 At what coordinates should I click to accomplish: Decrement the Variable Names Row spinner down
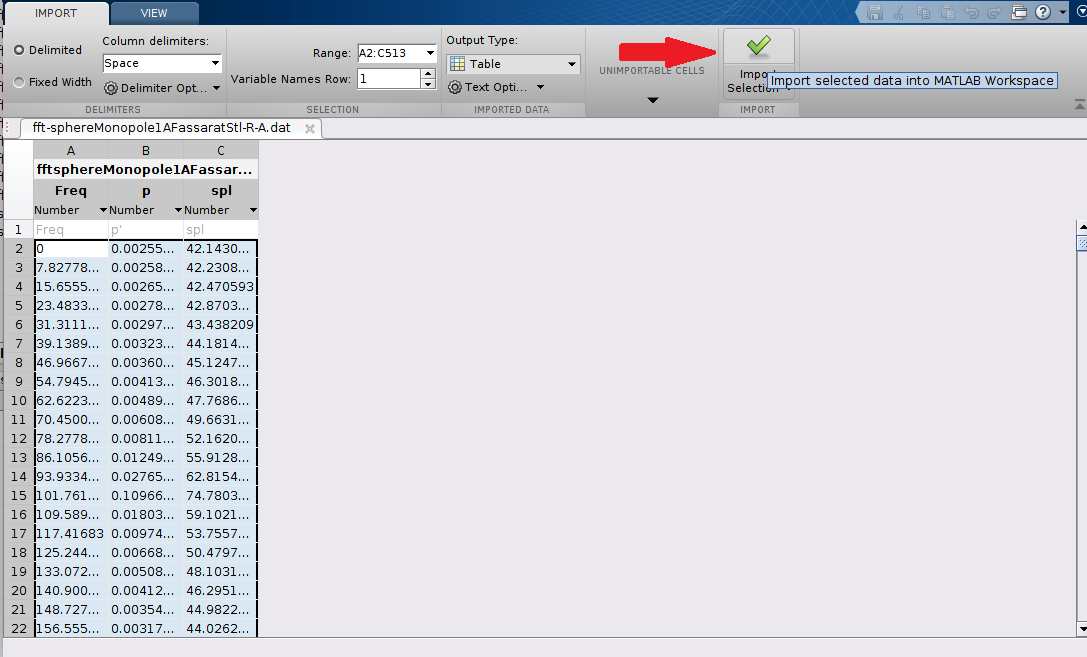coord(428,84)
